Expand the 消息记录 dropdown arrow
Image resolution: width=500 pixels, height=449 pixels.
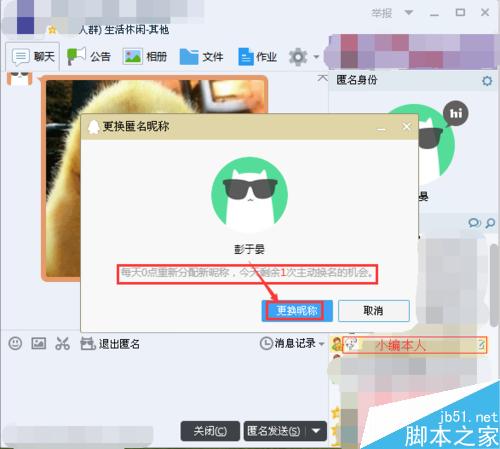[x=322, y=344]
